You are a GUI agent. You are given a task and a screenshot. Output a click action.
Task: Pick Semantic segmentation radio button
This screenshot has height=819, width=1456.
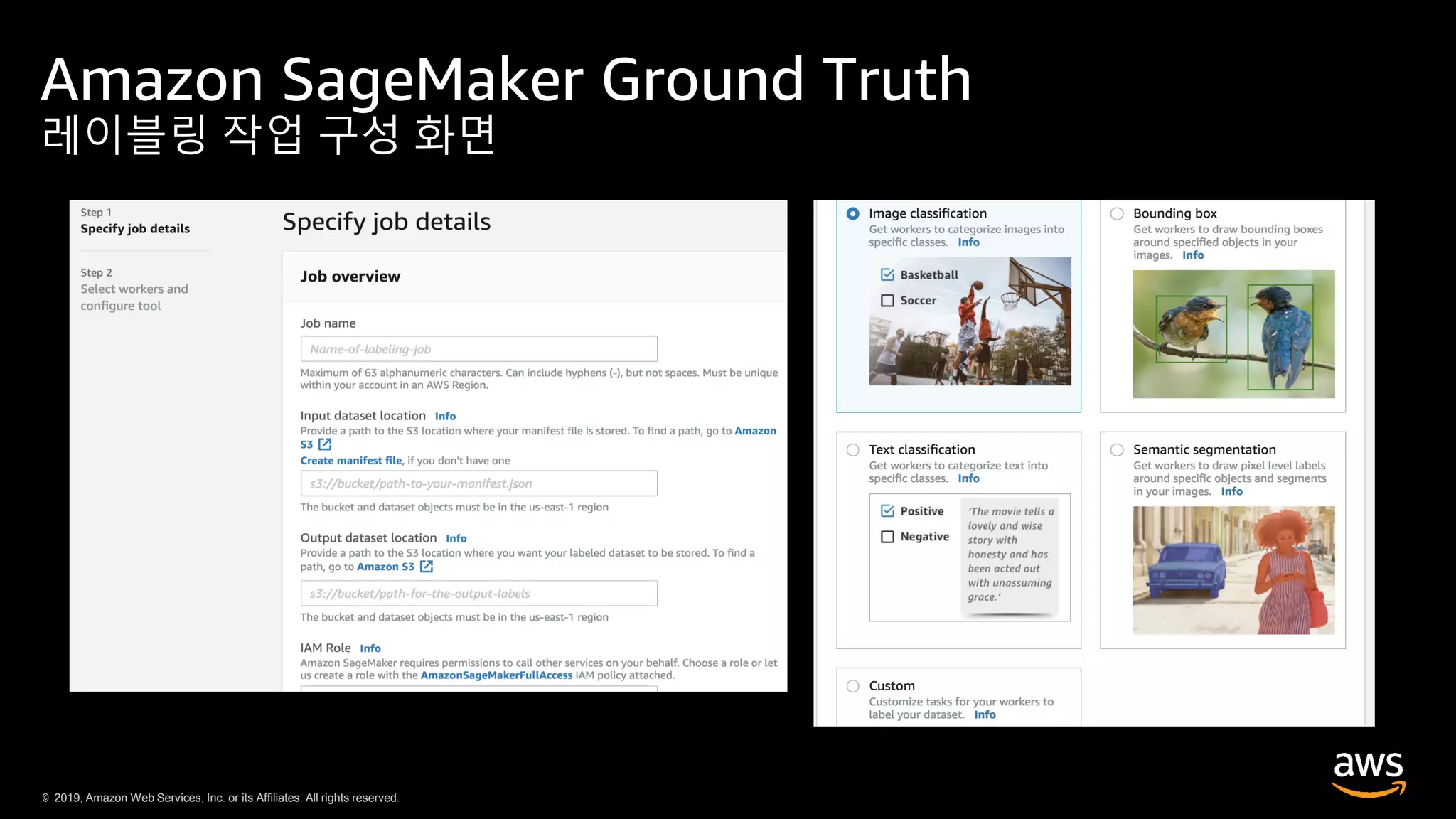click(1117, 450)
